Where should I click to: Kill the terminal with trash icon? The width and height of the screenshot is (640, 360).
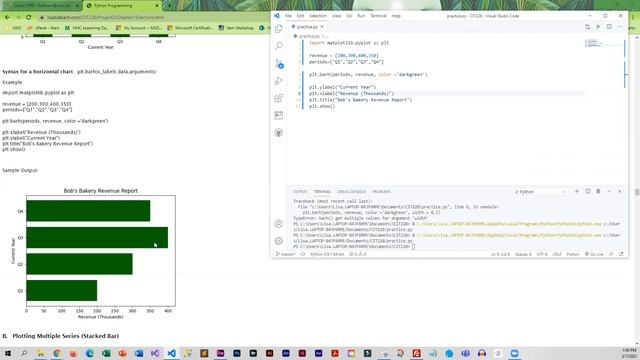click(598, 191)
